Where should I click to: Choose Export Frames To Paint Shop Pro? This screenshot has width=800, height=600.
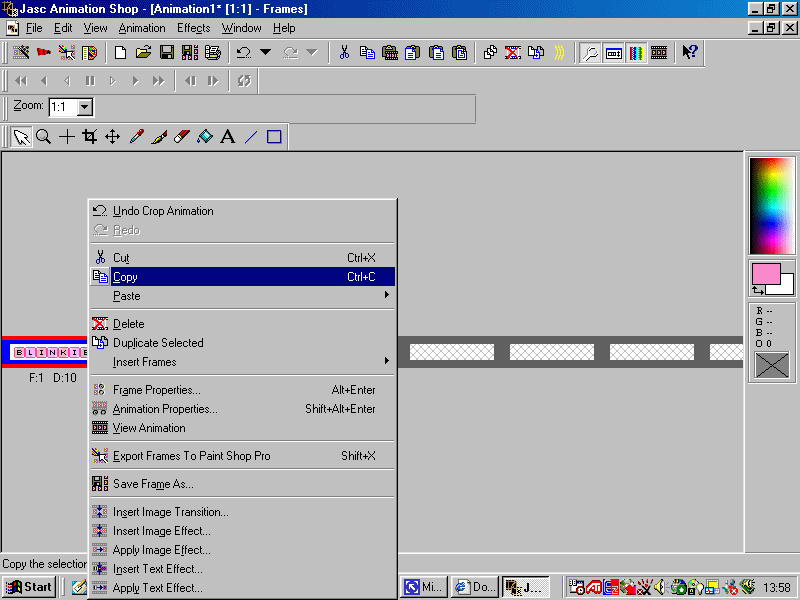[x=242, y=456]
